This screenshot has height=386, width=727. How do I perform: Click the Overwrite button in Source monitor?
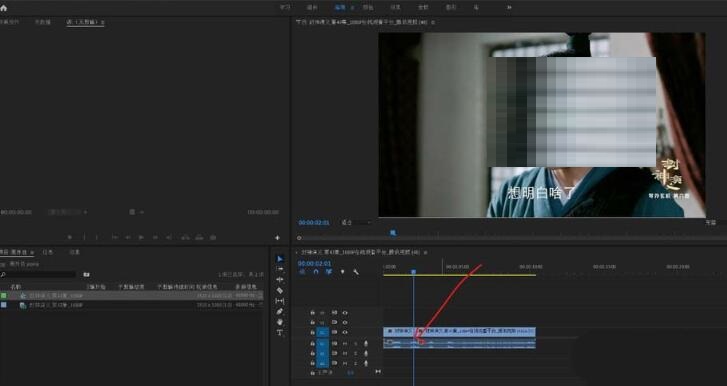click(x=199, y=237)
